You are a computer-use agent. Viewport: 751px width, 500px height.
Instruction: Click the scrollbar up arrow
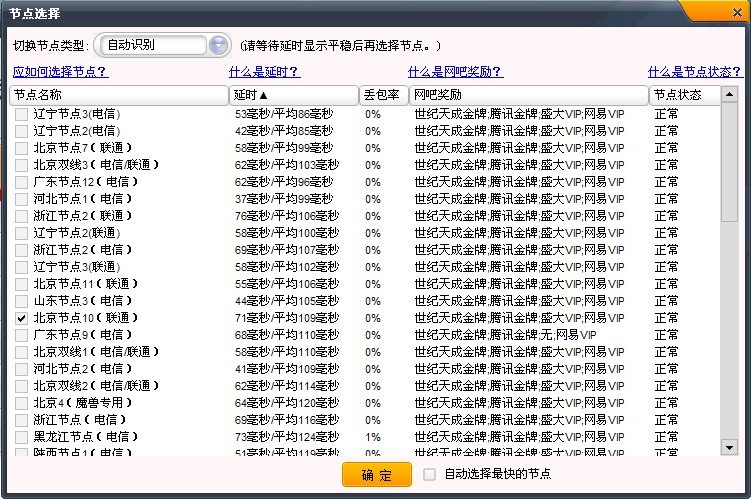pos(729,94)
